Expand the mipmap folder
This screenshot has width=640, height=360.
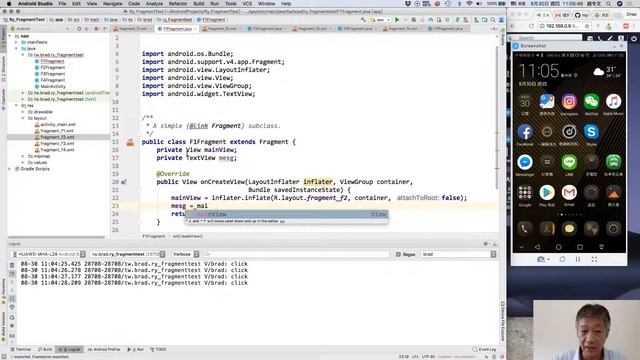tap(23, 156)
